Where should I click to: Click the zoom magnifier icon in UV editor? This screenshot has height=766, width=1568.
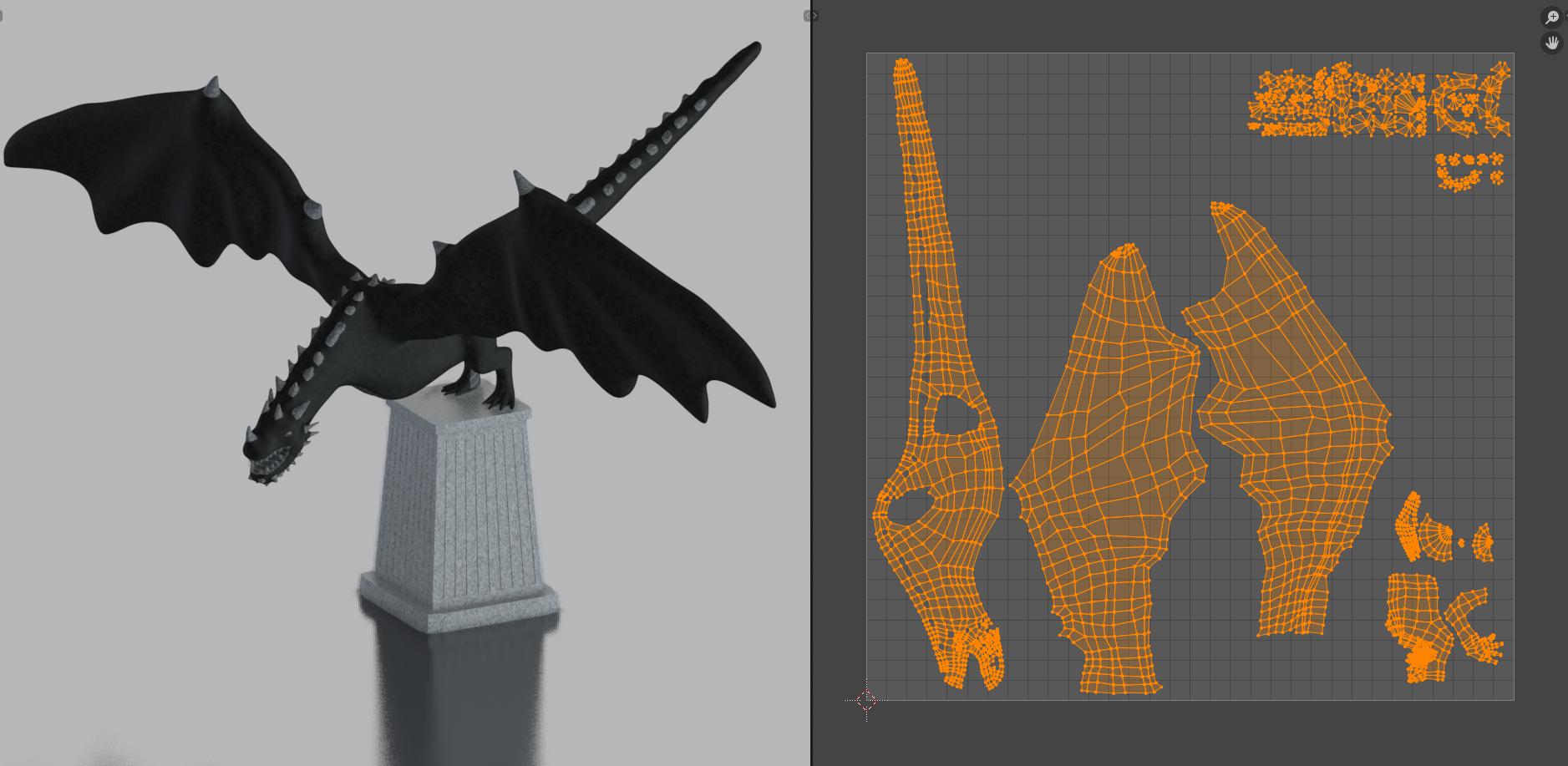point(1552,18)
